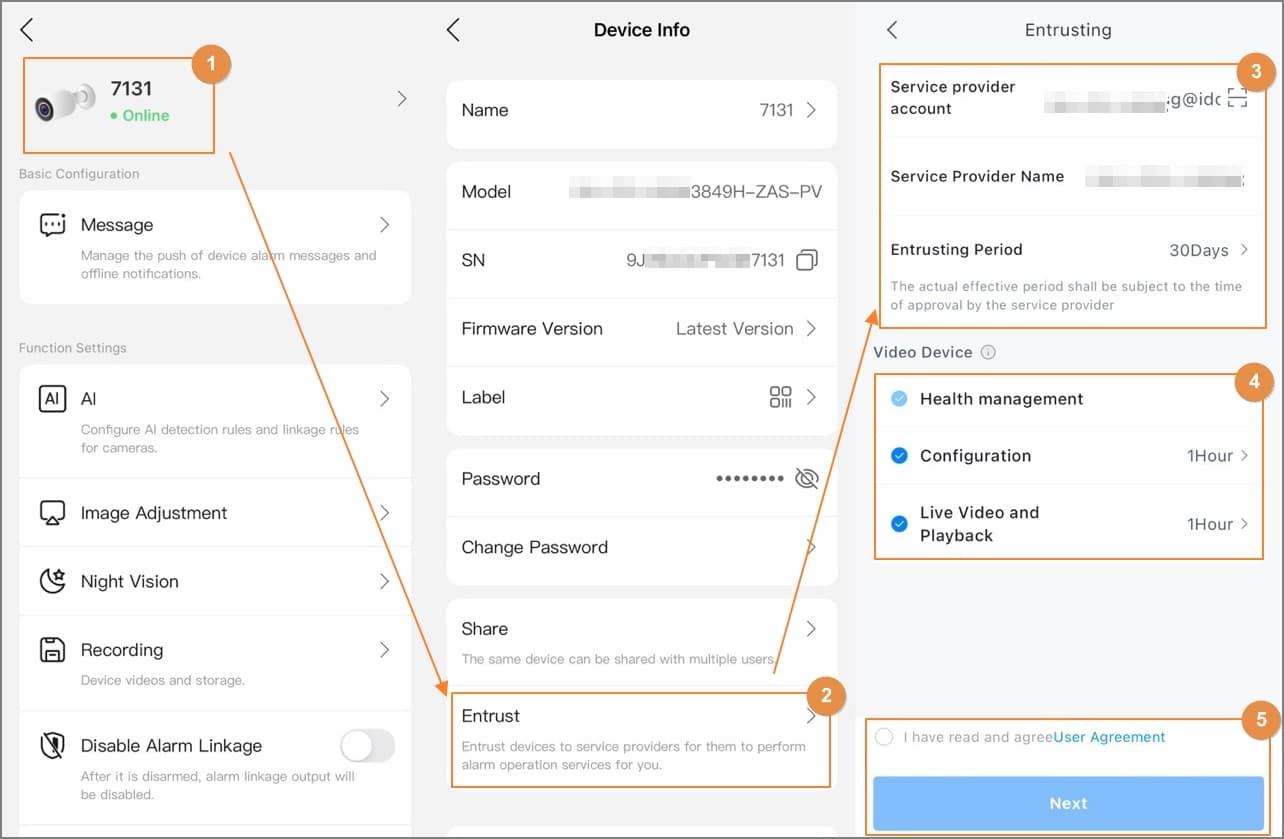The image size is (1284, 839).
Task: Select the user agreement radio button
Action: [x=884, y=737]
